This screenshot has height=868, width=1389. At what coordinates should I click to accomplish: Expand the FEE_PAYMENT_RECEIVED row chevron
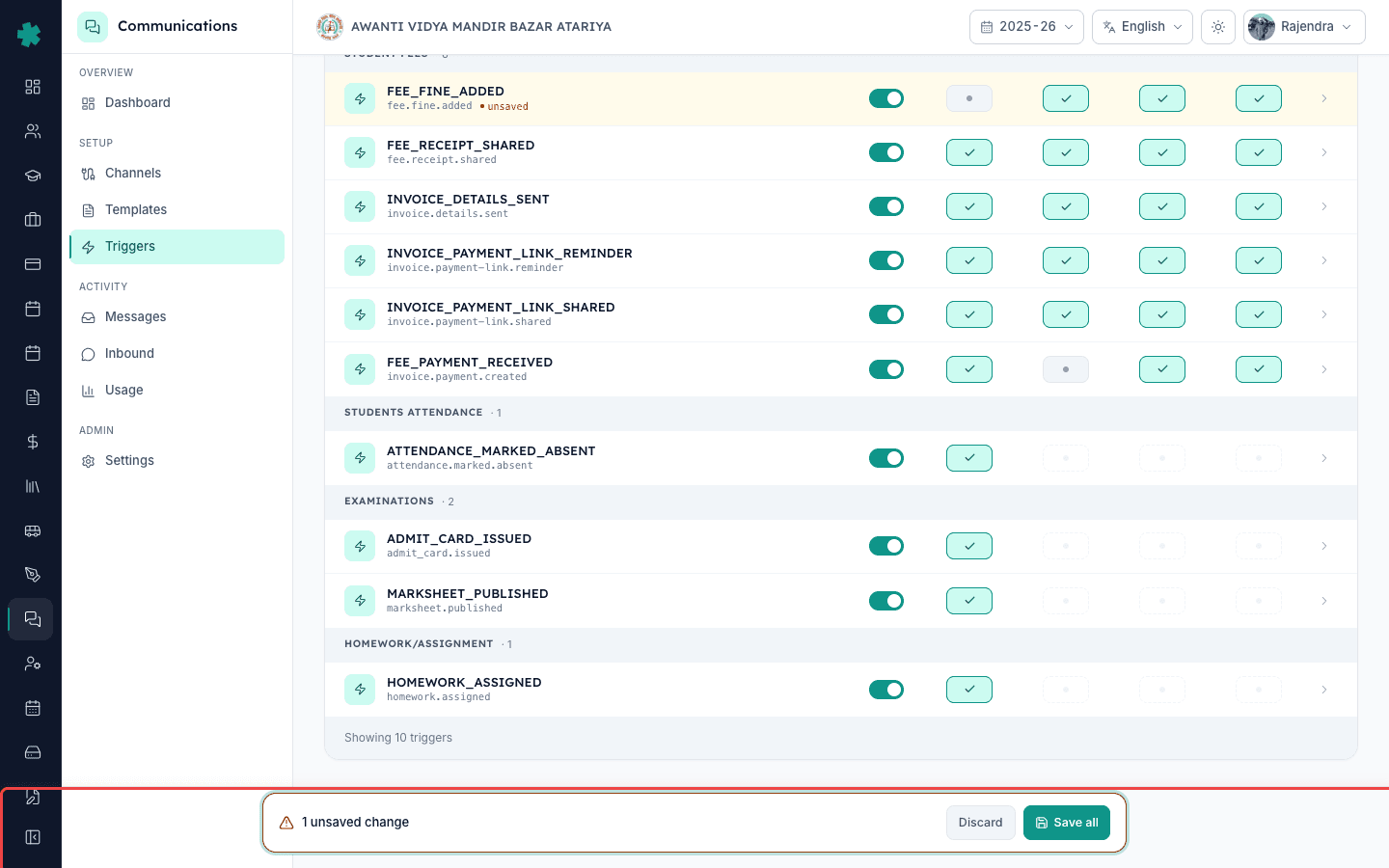click(x=1324, y=369)
